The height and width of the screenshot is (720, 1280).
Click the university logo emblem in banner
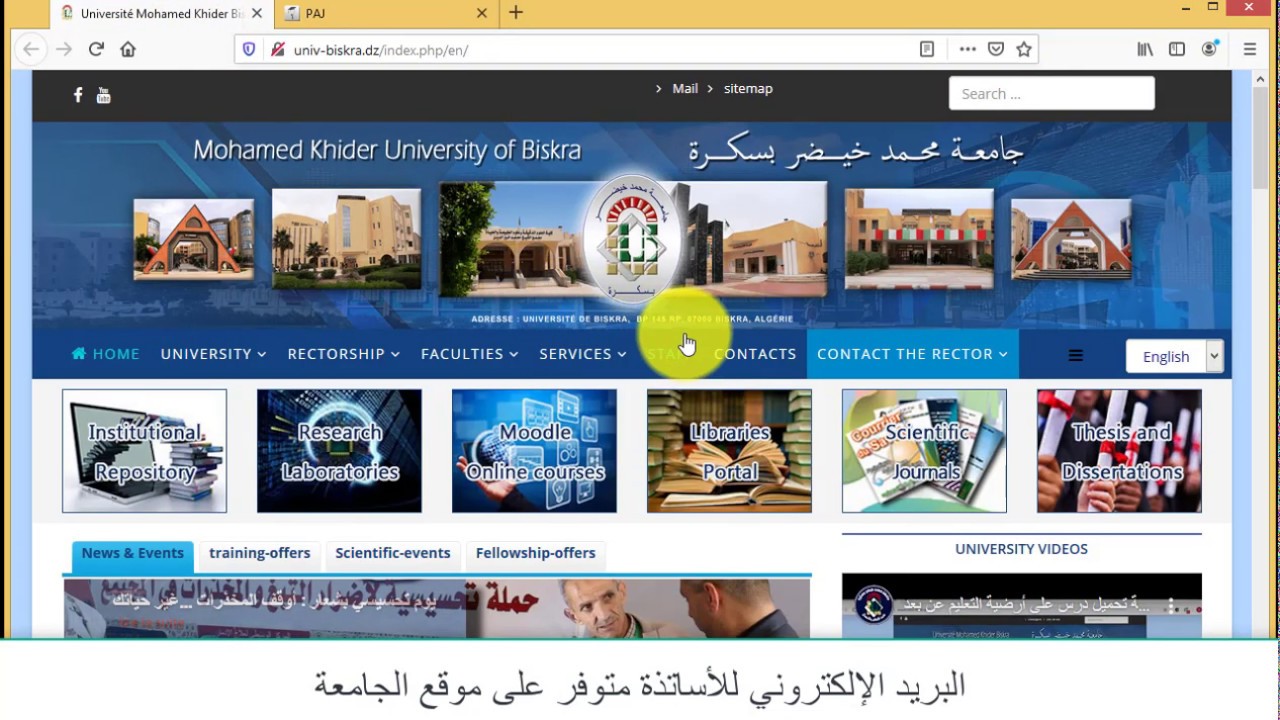pos(631,240)
